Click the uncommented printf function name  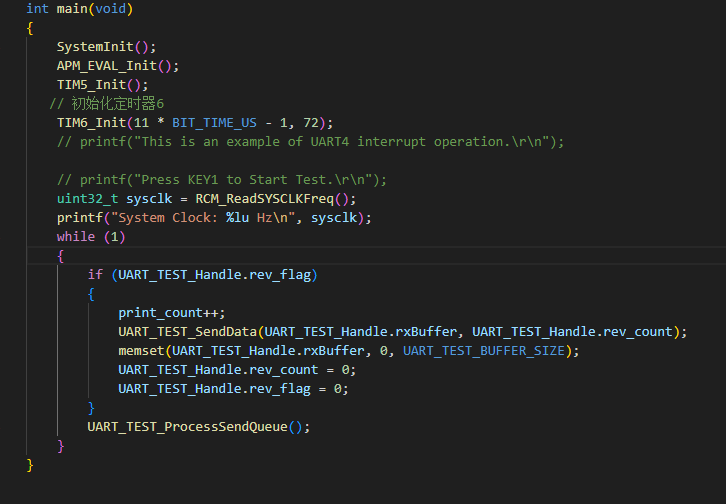[x=80, y=218]
